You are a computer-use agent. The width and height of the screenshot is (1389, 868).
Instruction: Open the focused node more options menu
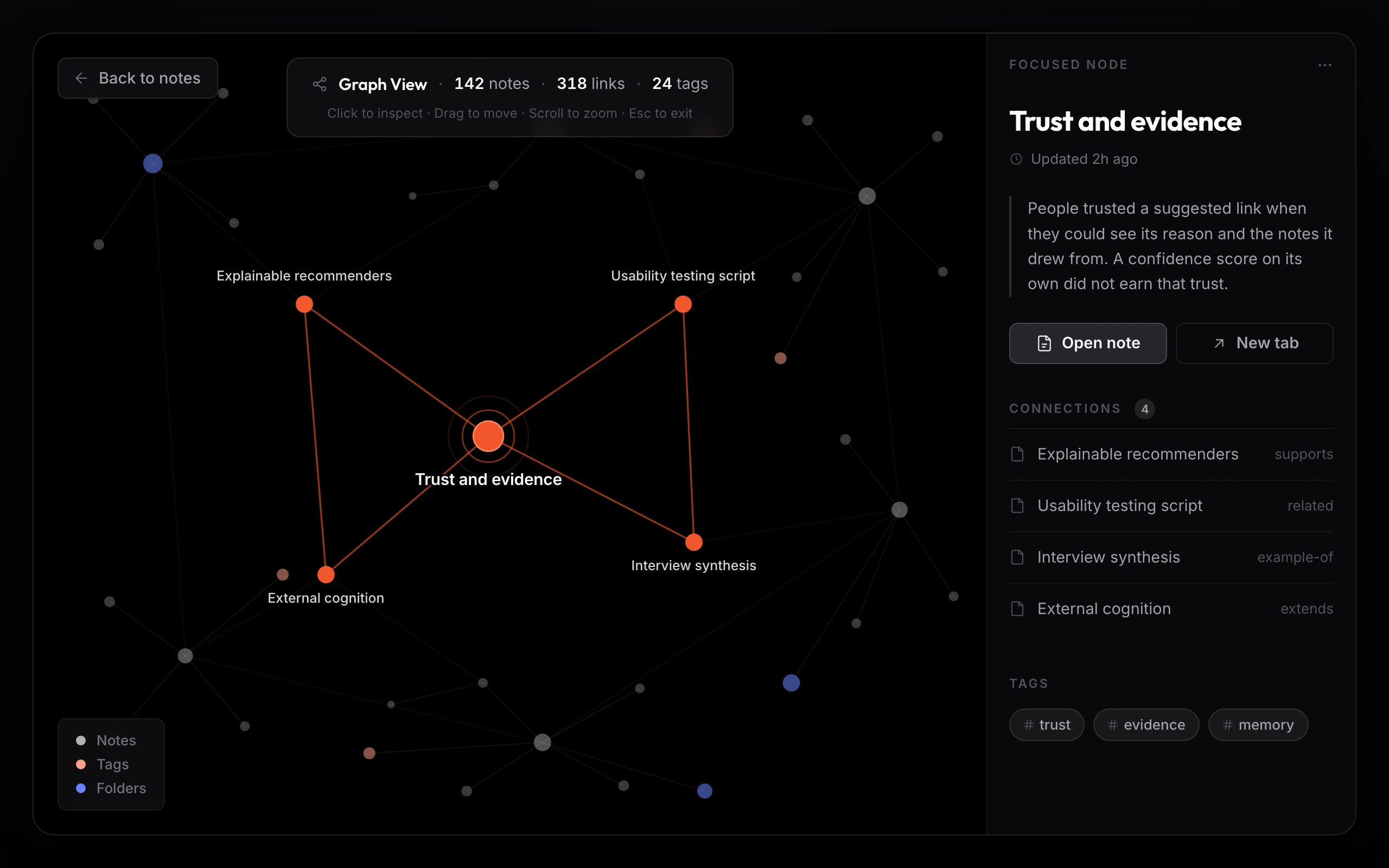pyautogui.click(x=1325, y=65)
